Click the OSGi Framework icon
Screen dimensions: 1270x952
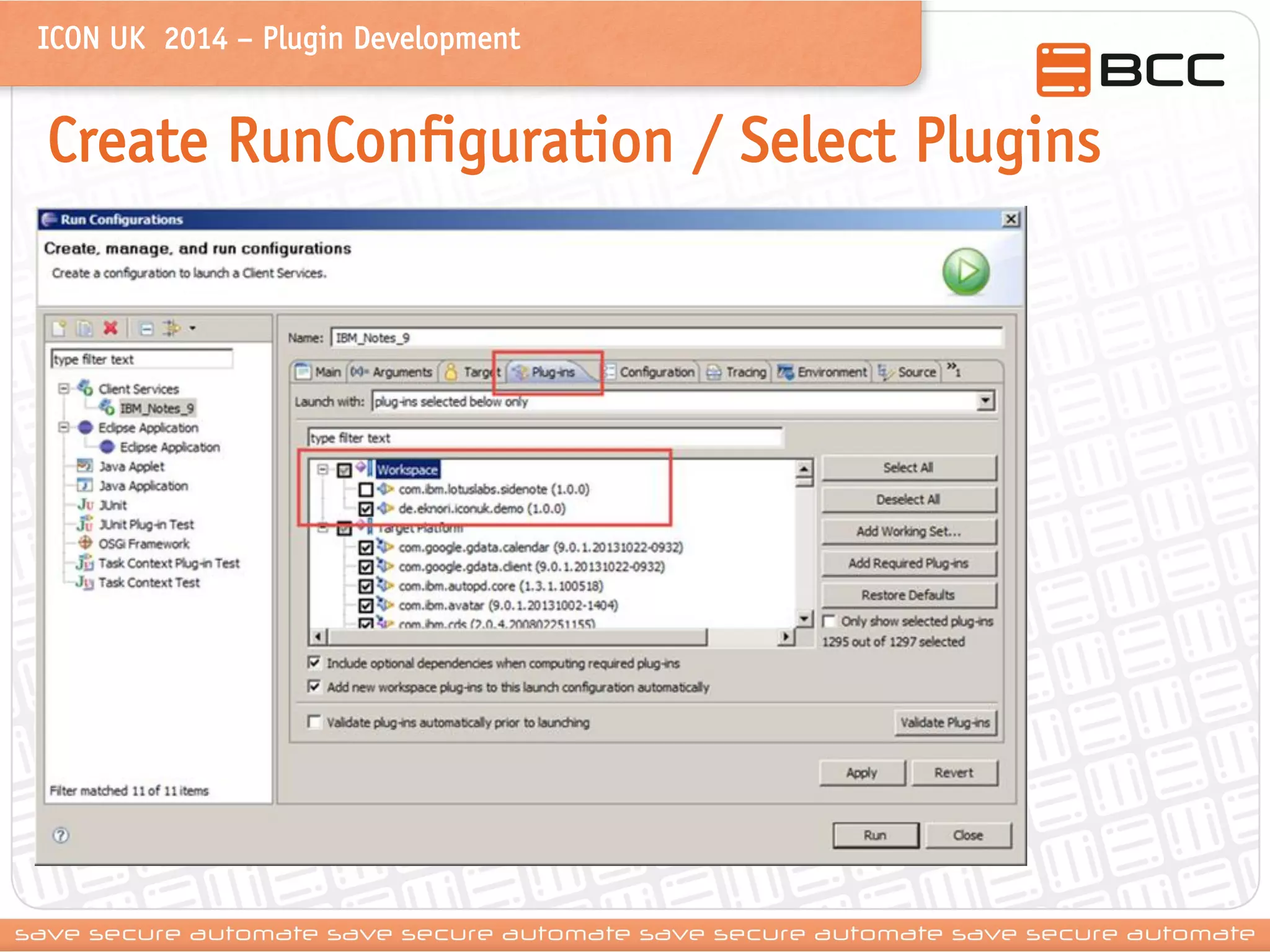(85, 543)
